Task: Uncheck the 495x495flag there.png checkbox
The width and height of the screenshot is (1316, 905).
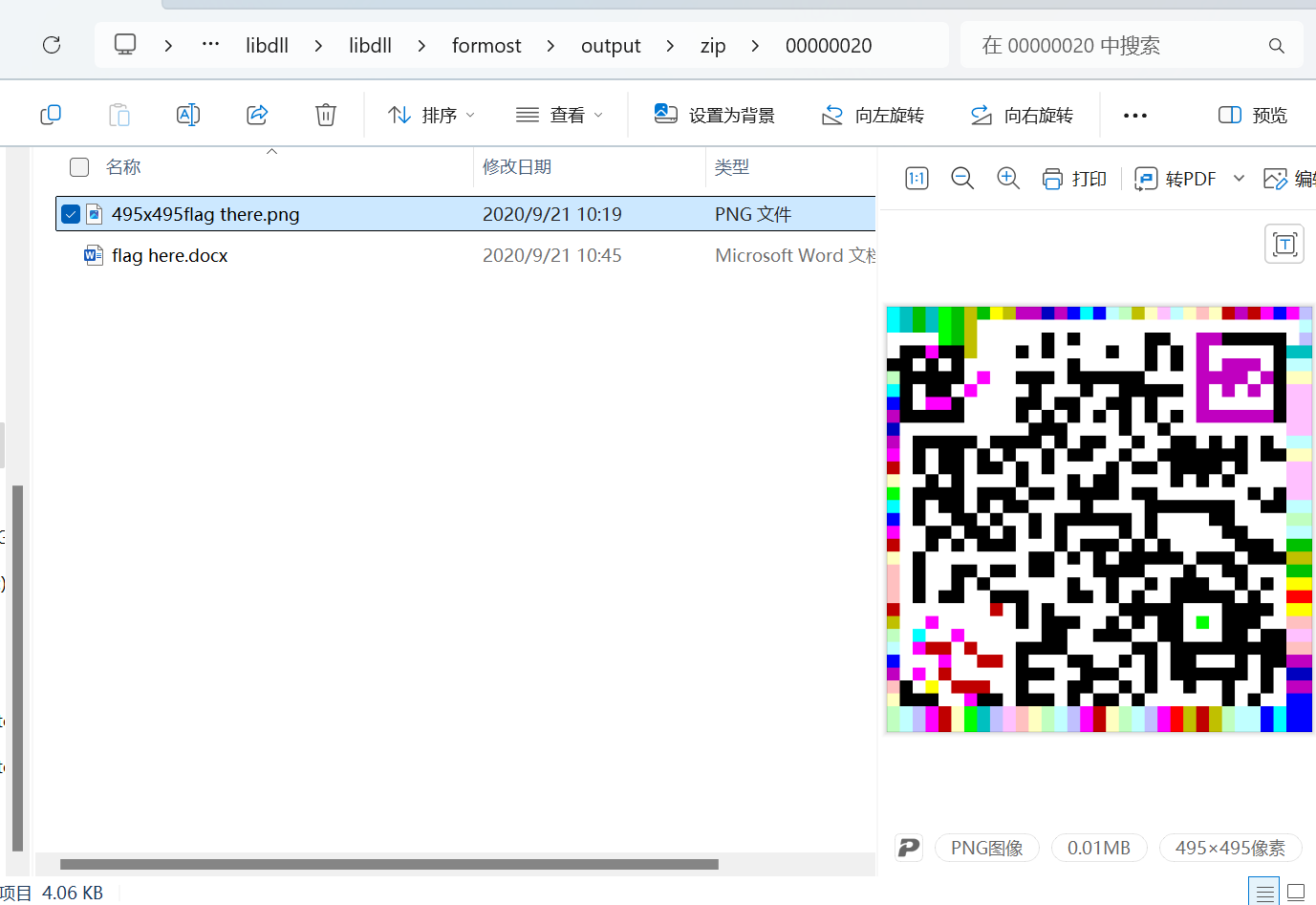Action: [71, 214]
